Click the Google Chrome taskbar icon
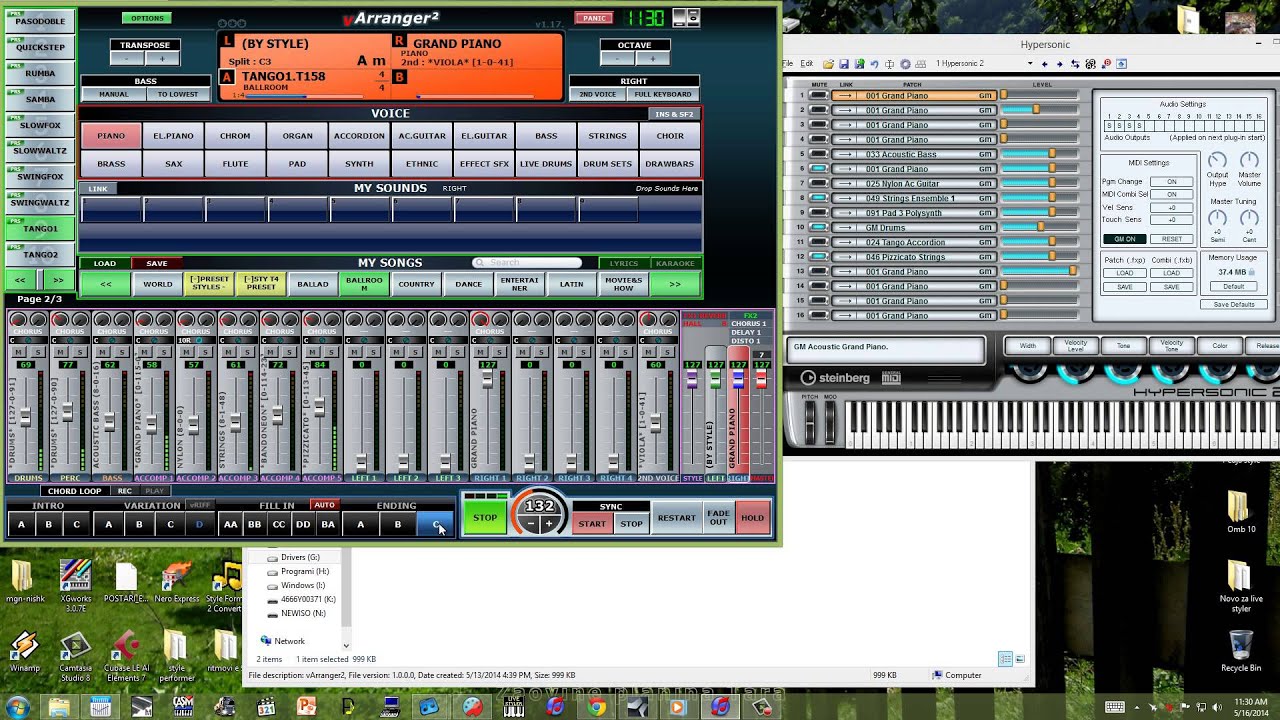The image size is (1280, 720). point(596,707)
